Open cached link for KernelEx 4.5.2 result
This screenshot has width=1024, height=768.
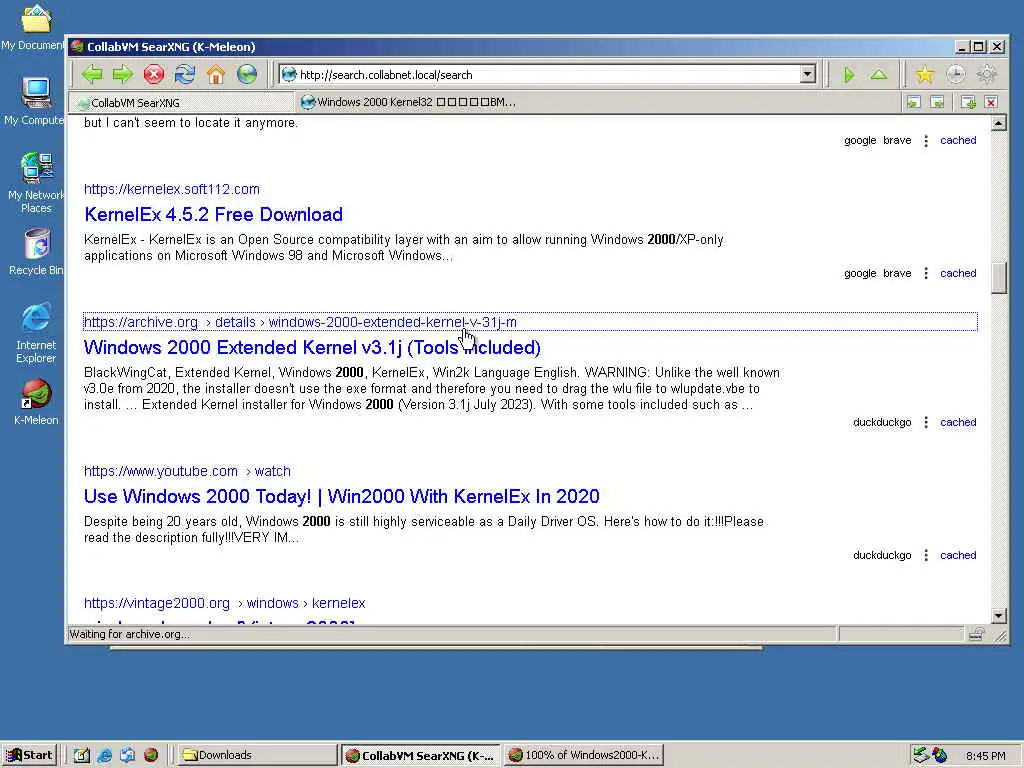click(957, 273)
